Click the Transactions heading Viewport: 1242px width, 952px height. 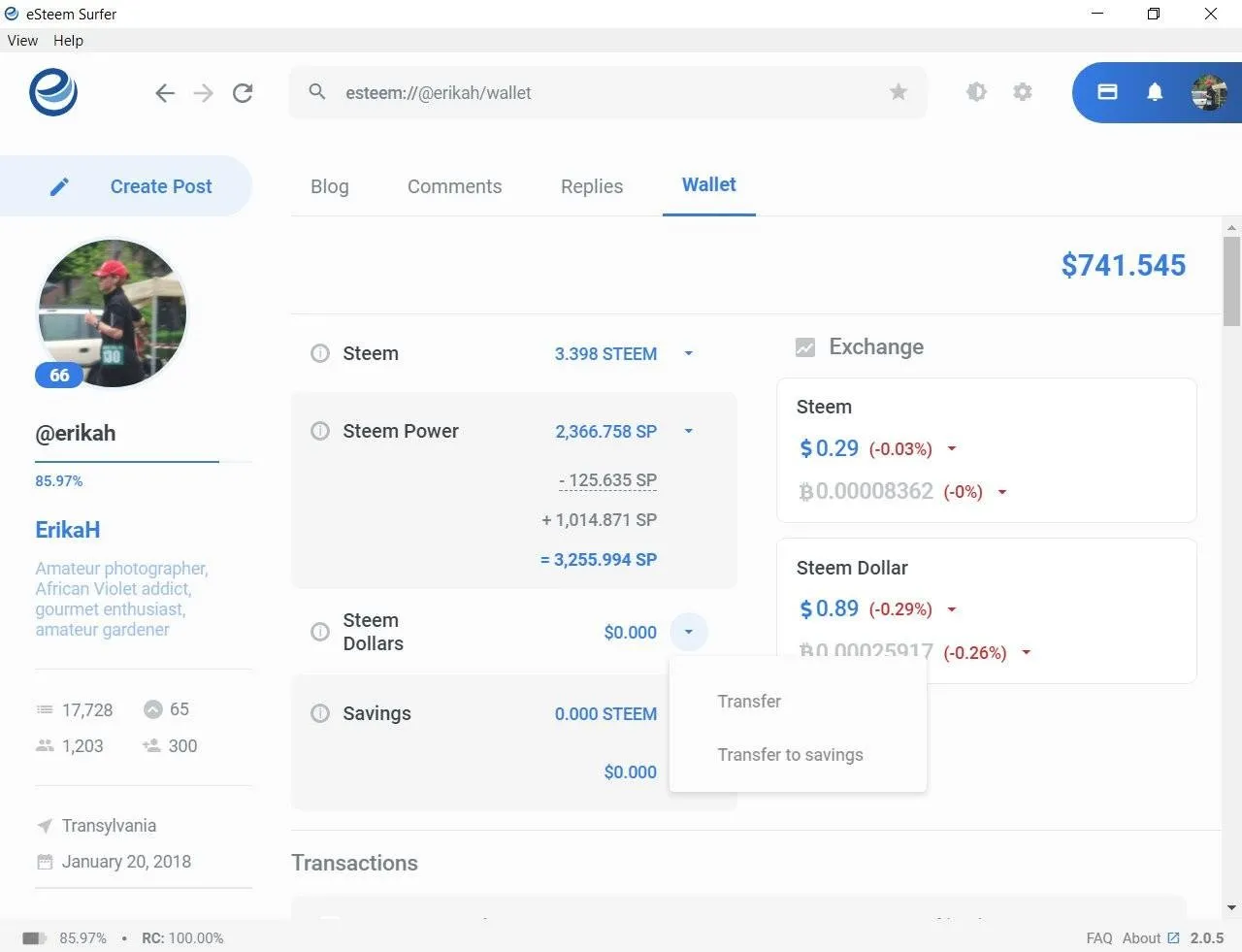point(354,864)
